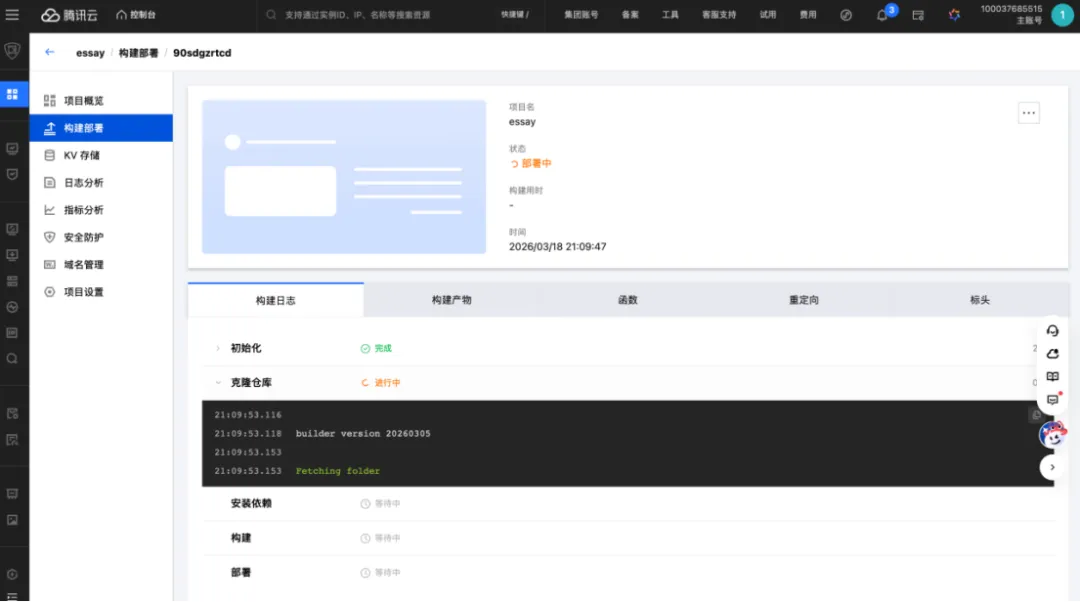Click 构建部署 breadcrumb link

point(138,53)
